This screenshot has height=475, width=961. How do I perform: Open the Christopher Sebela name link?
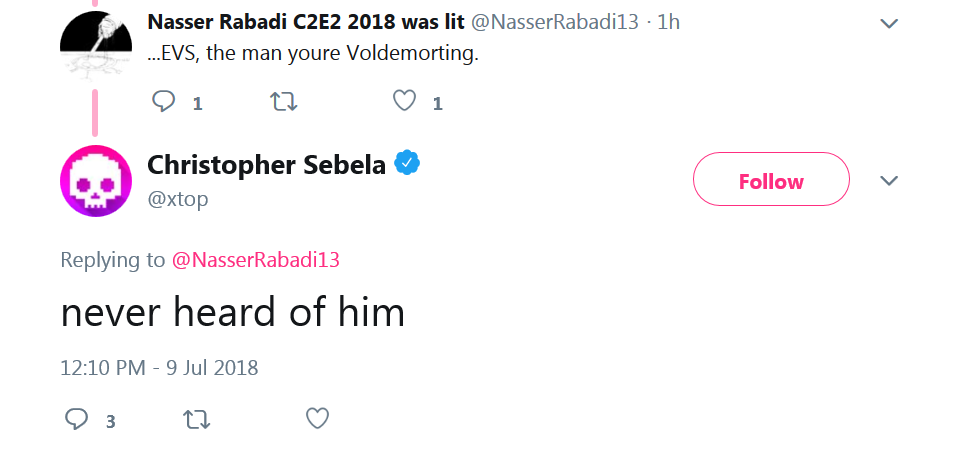[x=267, y=164]
